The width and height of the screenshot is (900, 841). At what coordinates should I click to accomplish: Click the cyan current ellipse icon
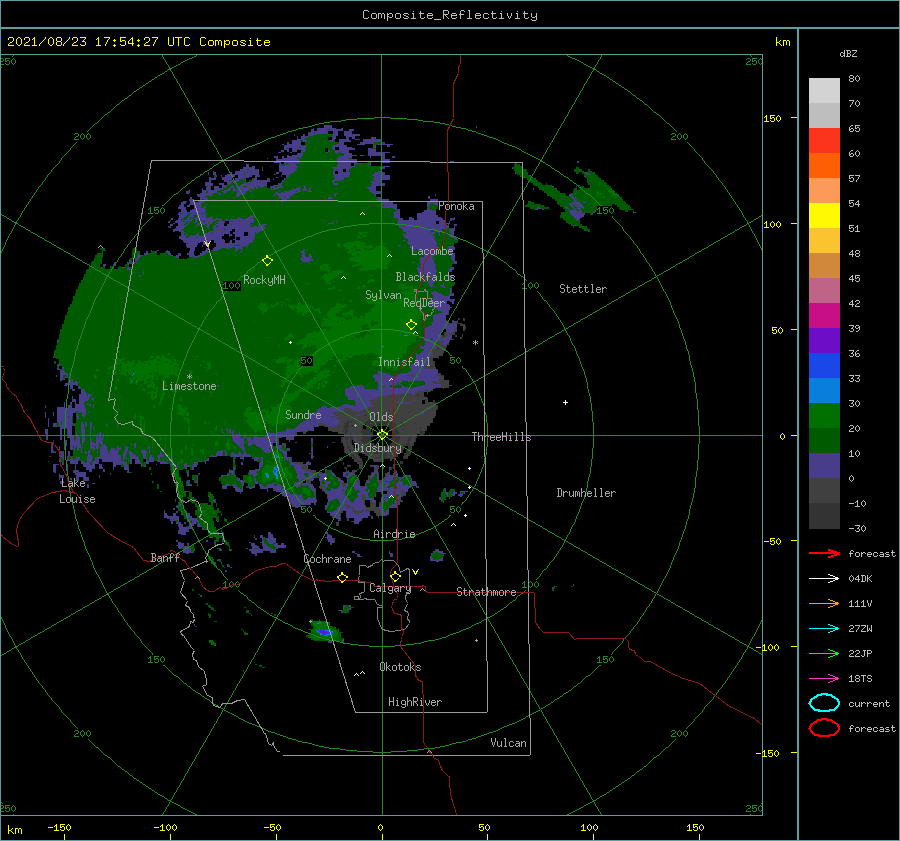click(x=824, y=703)
